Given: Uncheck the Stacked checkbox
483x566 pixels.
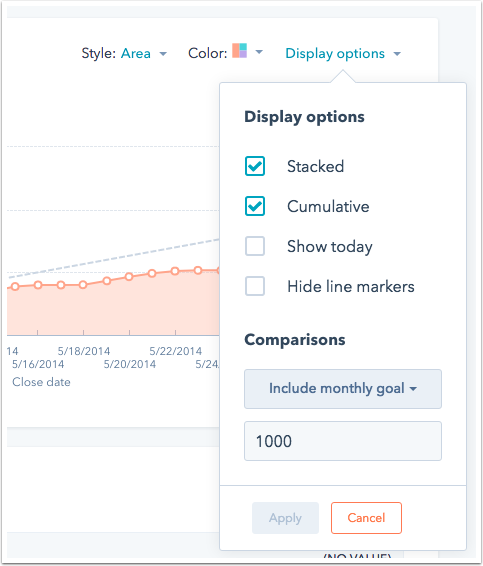Looking at the screenshot, I should [255, 166].
